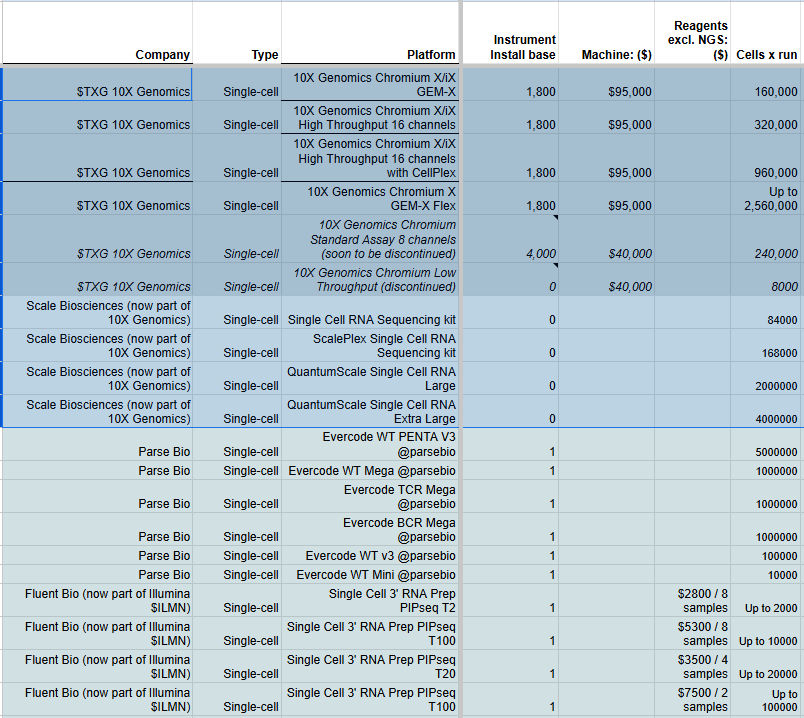Select the Evercode WT Mini @parsebio cell

369,574
